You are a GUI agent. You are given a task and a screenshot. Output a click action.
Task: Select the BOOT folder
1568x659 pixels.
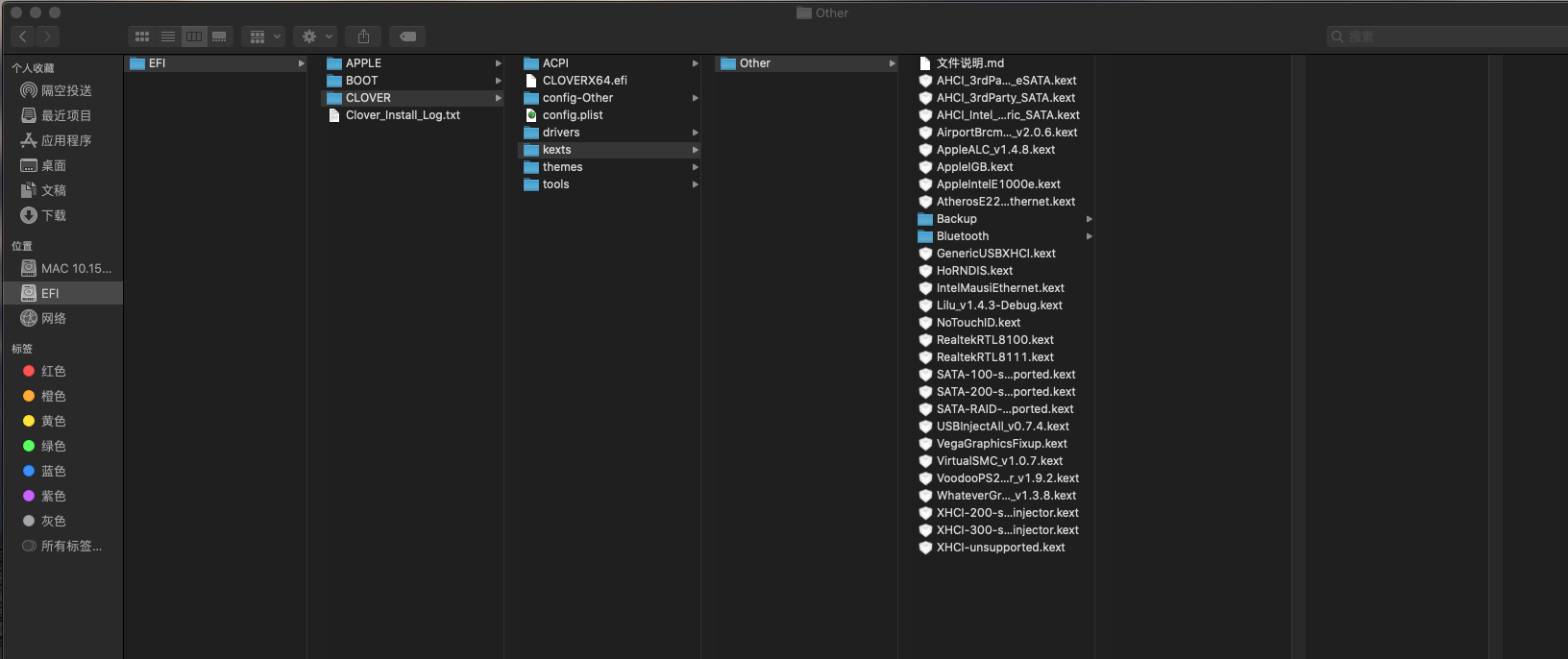[413, 81]
